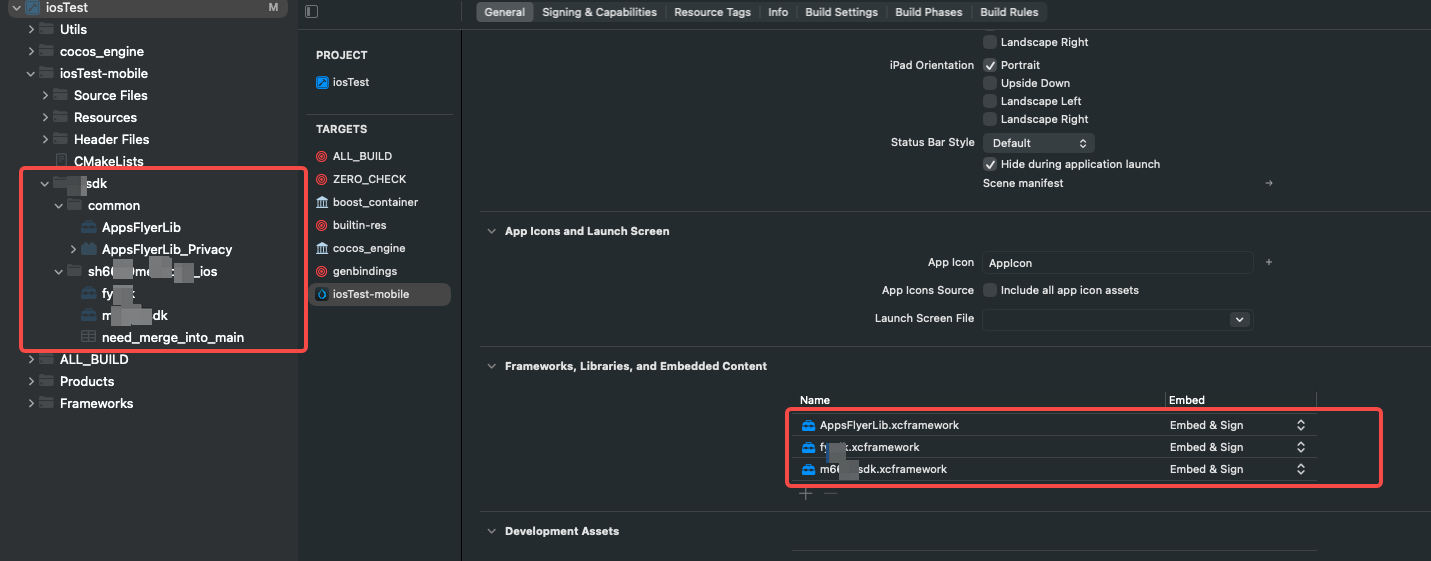Screen dimensions: 1431x561
Task: Select the boost_container library target
Action: point(322,202)
